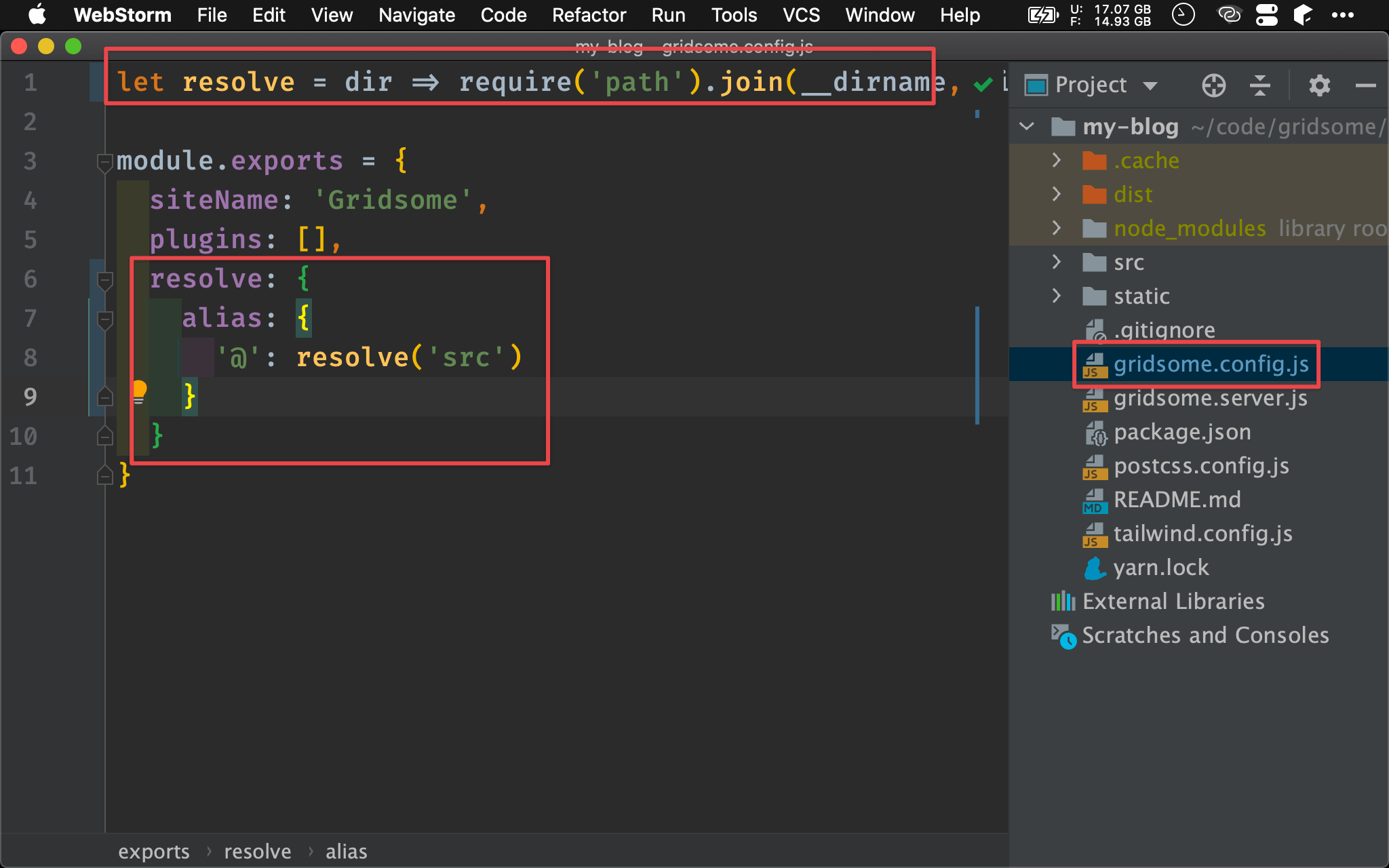Expand the .cache folder
1389x868 pixels.
click(x=1057, y=160)
